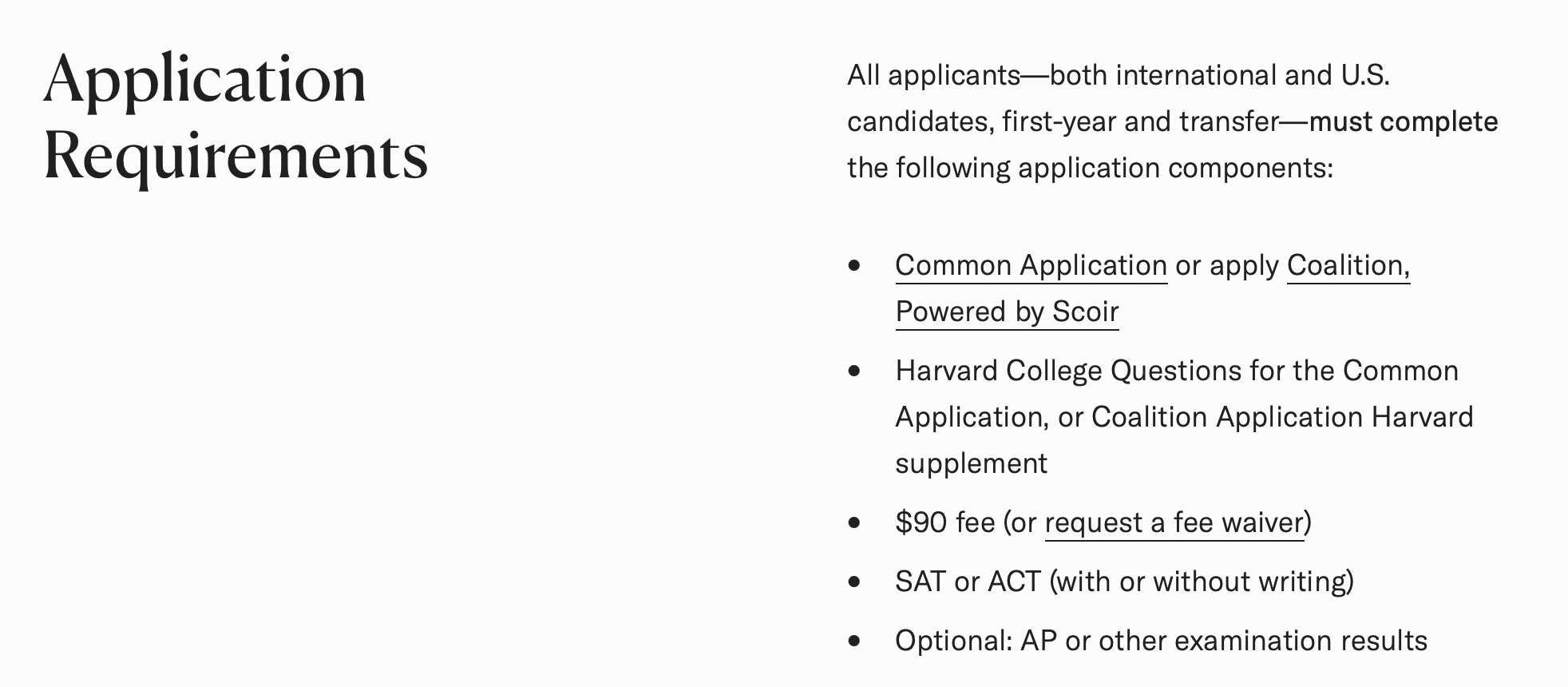Click the bullet beside Harvard College Questions
Screen dimensions: 1568x687
(x=855, y=371)
